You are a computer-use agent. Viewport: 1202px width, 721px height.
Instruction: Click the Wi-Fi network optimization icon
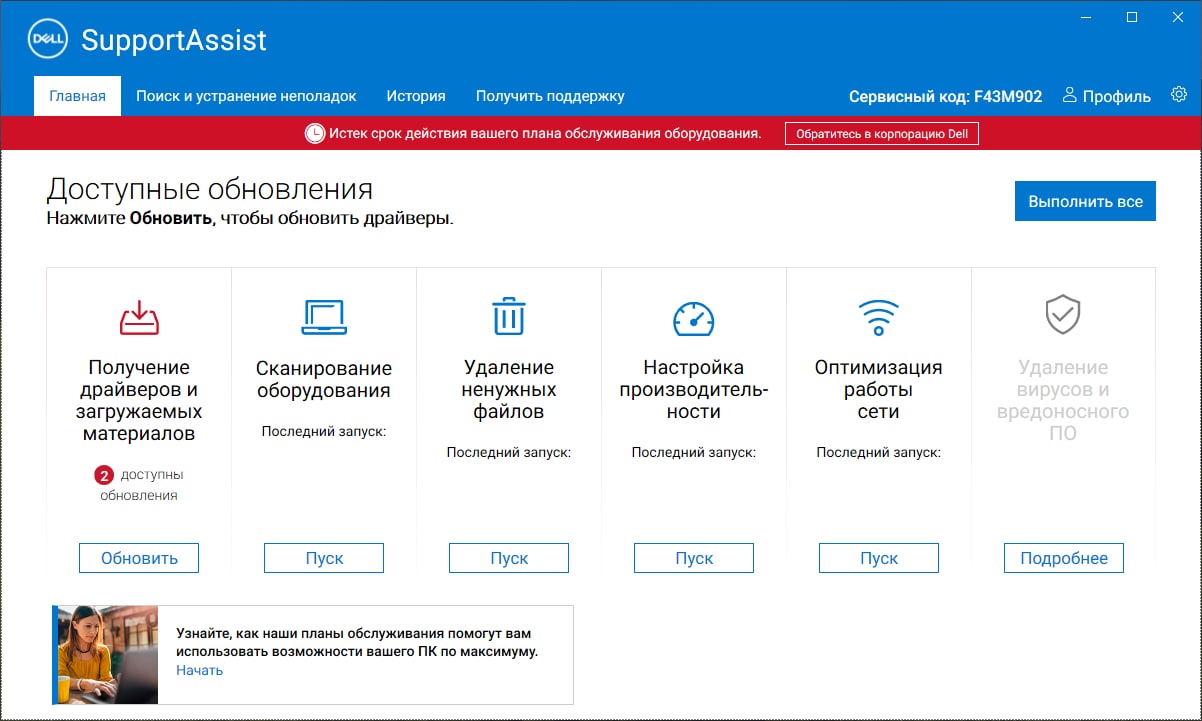pyautogui.click(x=879, y=316)
